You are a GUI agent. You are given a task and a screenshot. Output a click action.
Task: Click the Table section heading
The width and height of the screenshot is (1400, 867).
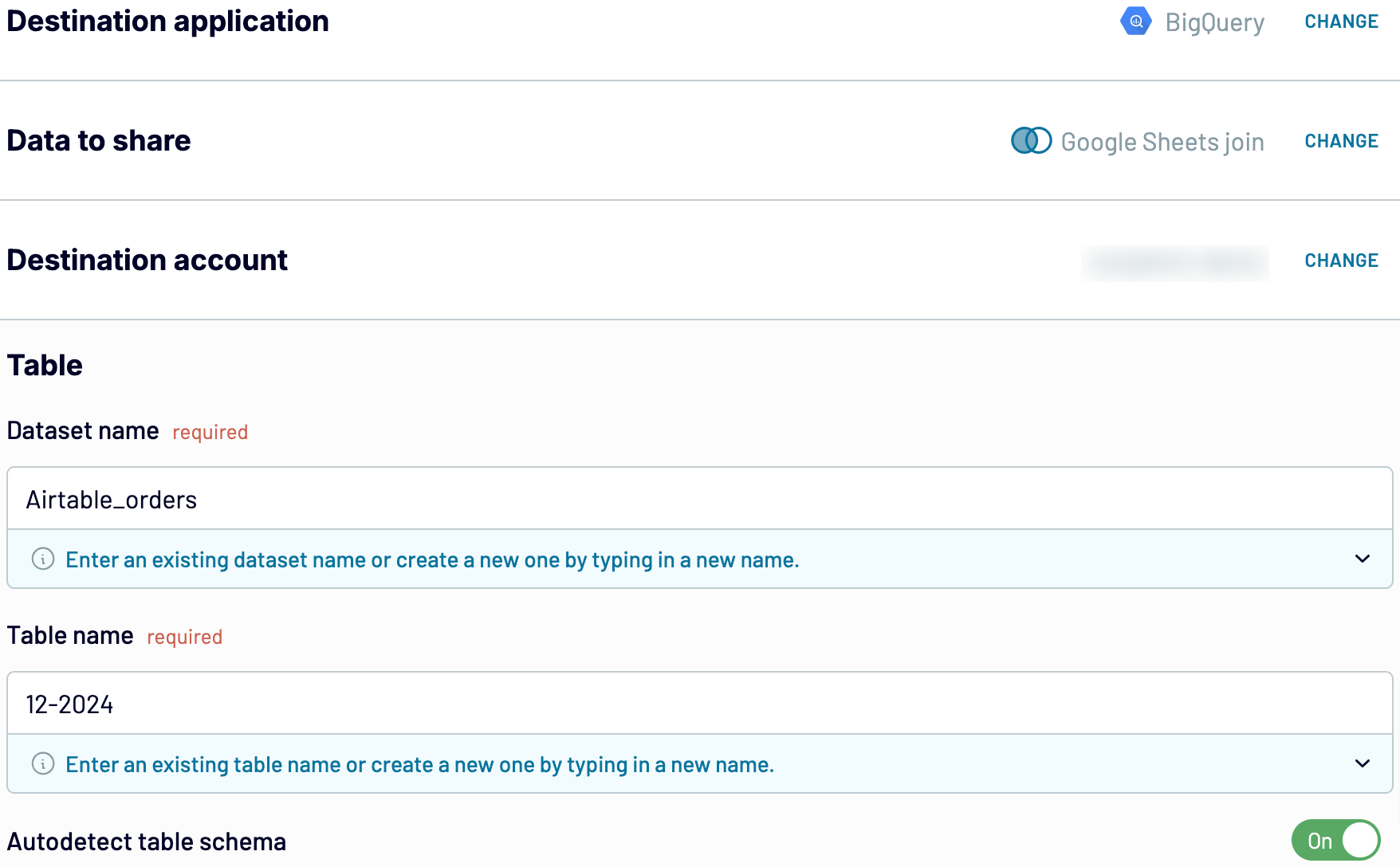pos(45,365)
